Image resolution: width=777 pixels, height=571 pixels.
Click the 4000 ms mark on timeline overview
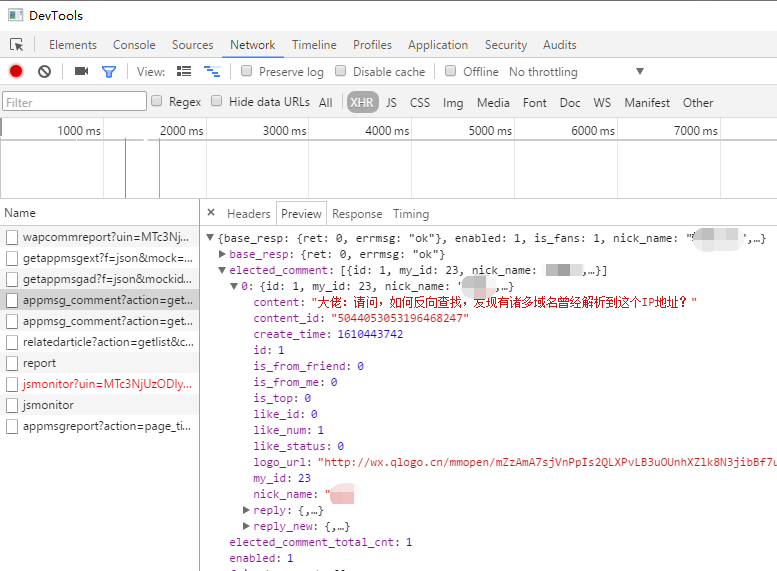[x=386, y=131]
